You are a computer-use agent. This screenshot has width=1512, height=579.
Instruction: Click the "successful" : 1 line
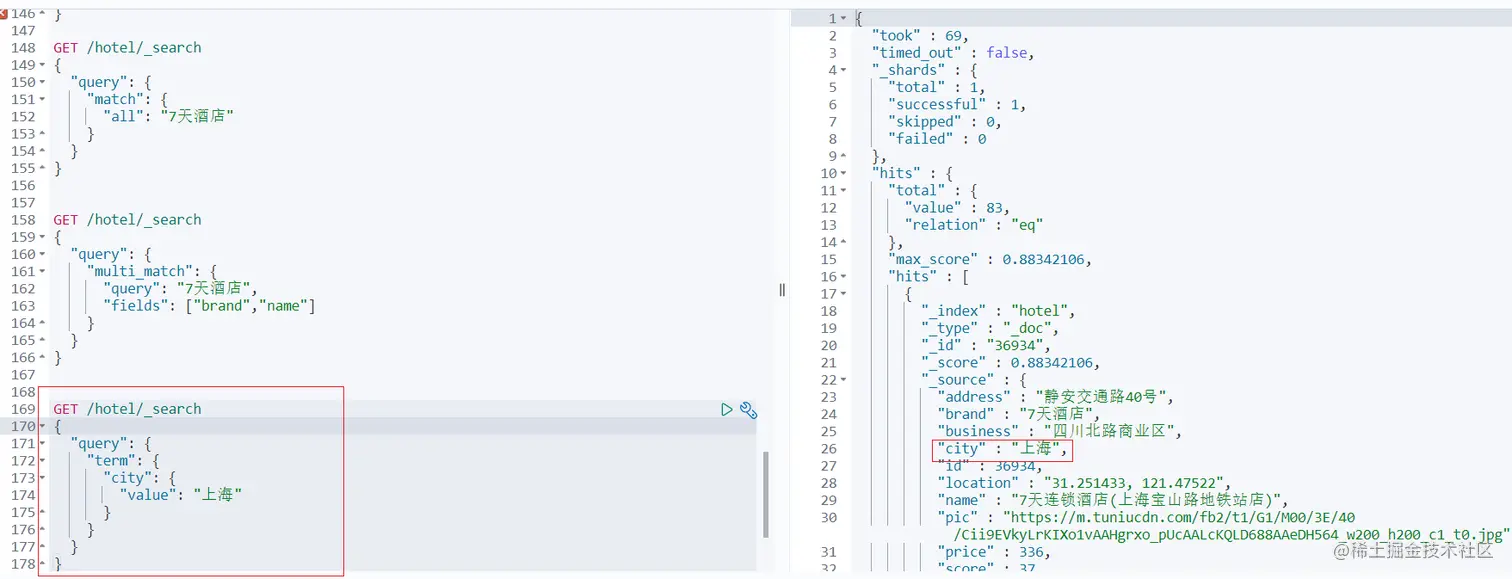(x=957, y=104)
